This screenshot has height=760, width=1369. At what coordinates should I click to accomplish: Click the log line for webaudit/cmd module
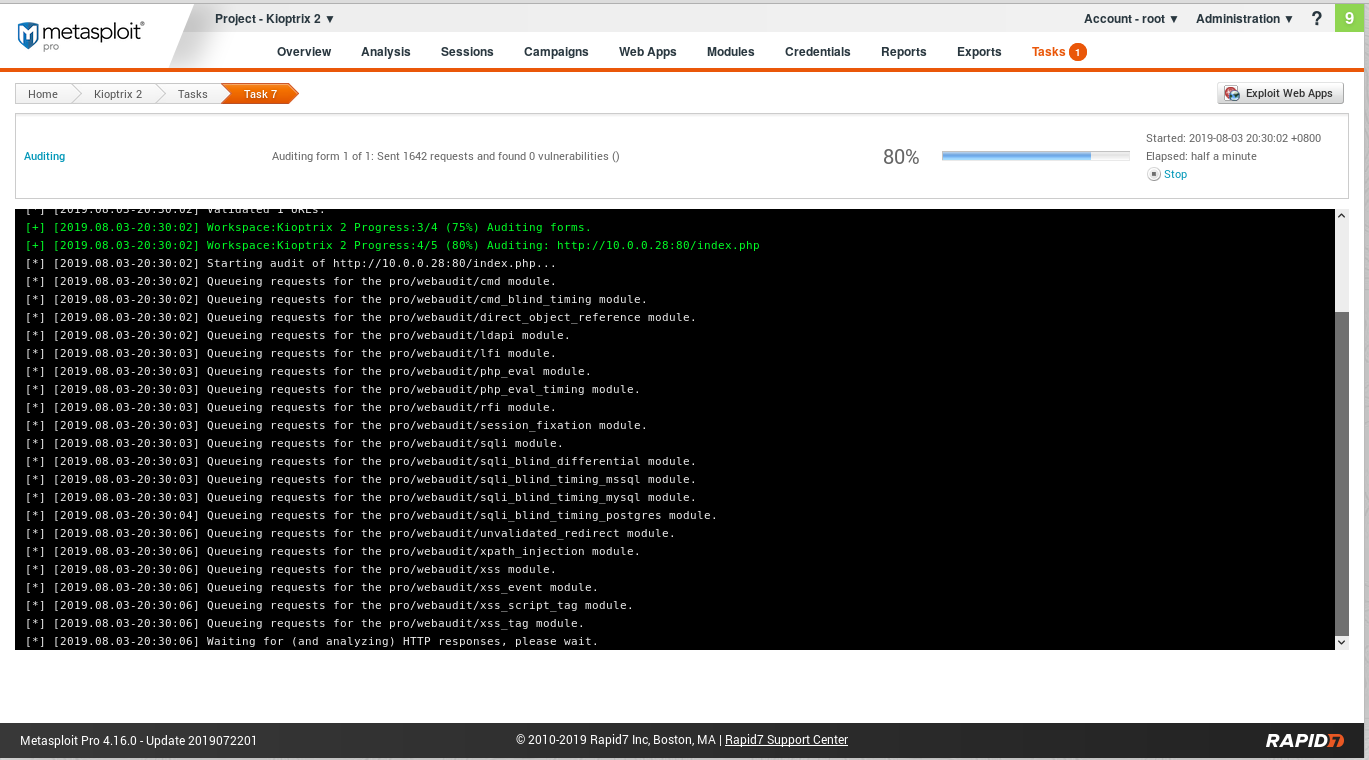point(291,281)
